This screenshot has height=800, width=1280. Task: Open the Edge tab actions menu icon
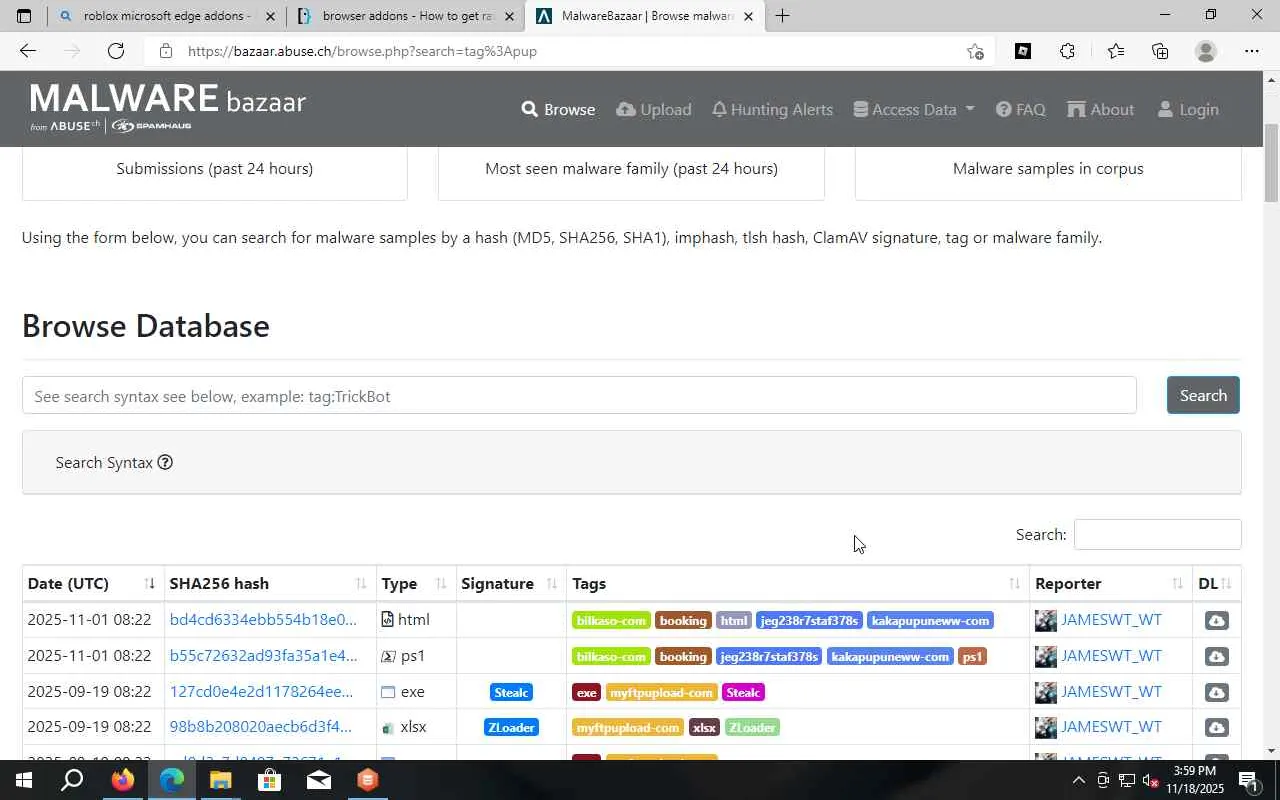coord(24,16)
